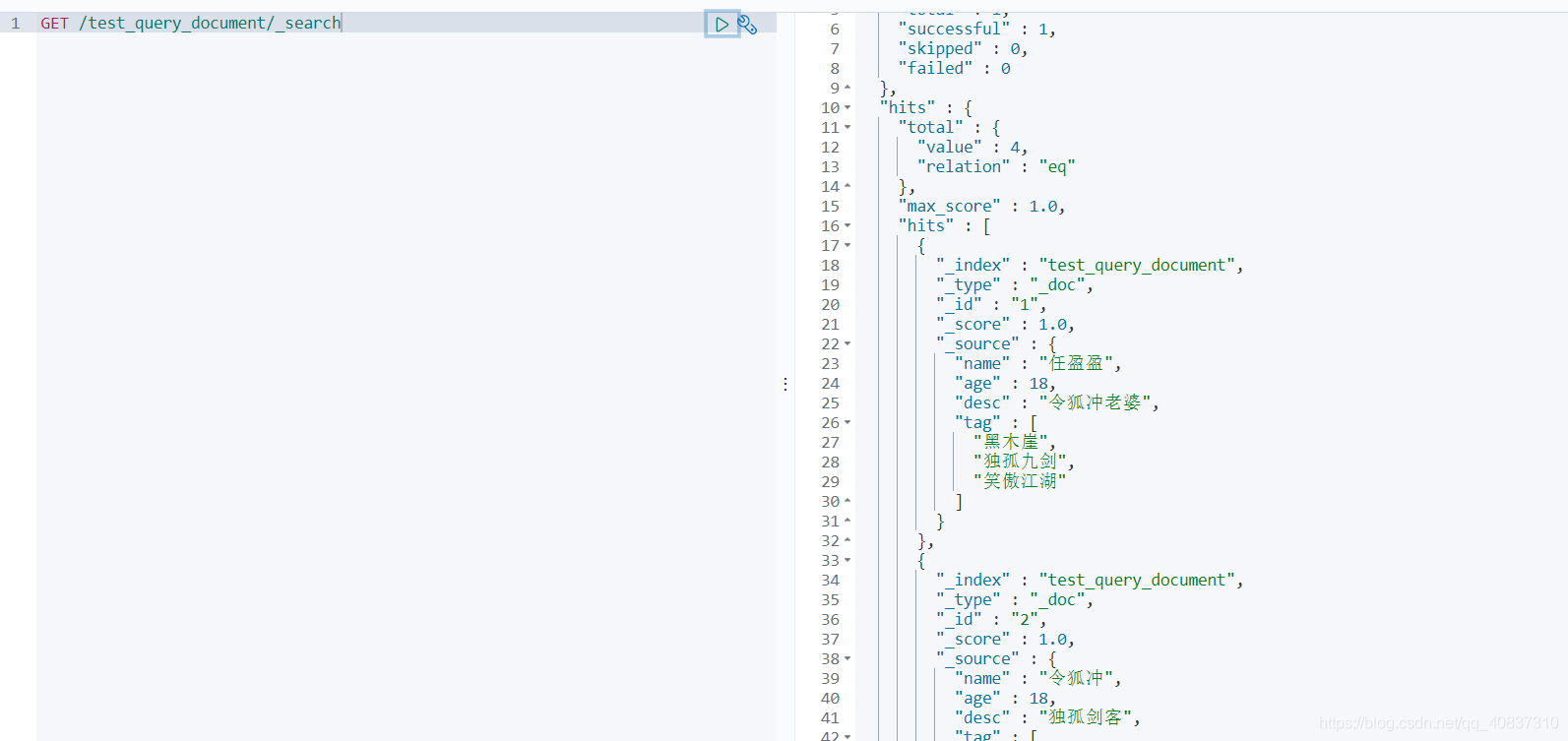Click the "_score" line at line 37
Viewport: 1568px width, 741px height.
coord(1005,640)
